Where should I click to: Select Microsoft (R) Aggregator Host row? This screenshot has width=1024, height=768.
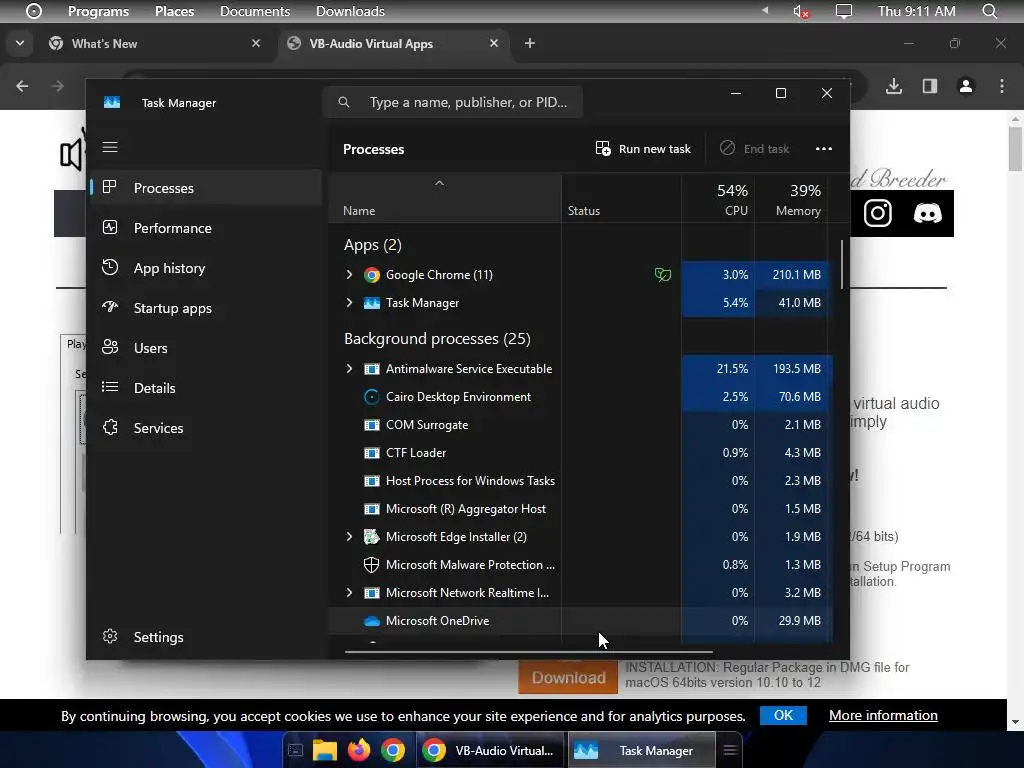580,509
